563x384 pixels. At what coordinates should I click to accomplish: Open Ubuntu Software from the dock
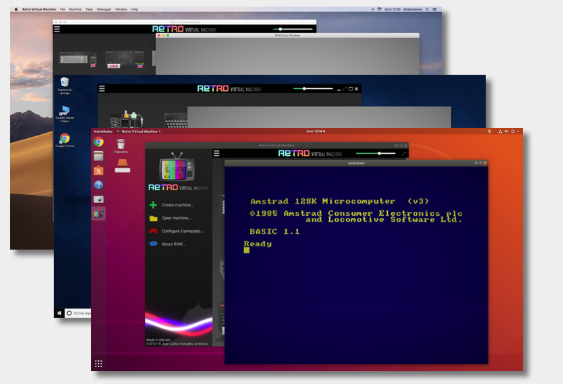98,170
